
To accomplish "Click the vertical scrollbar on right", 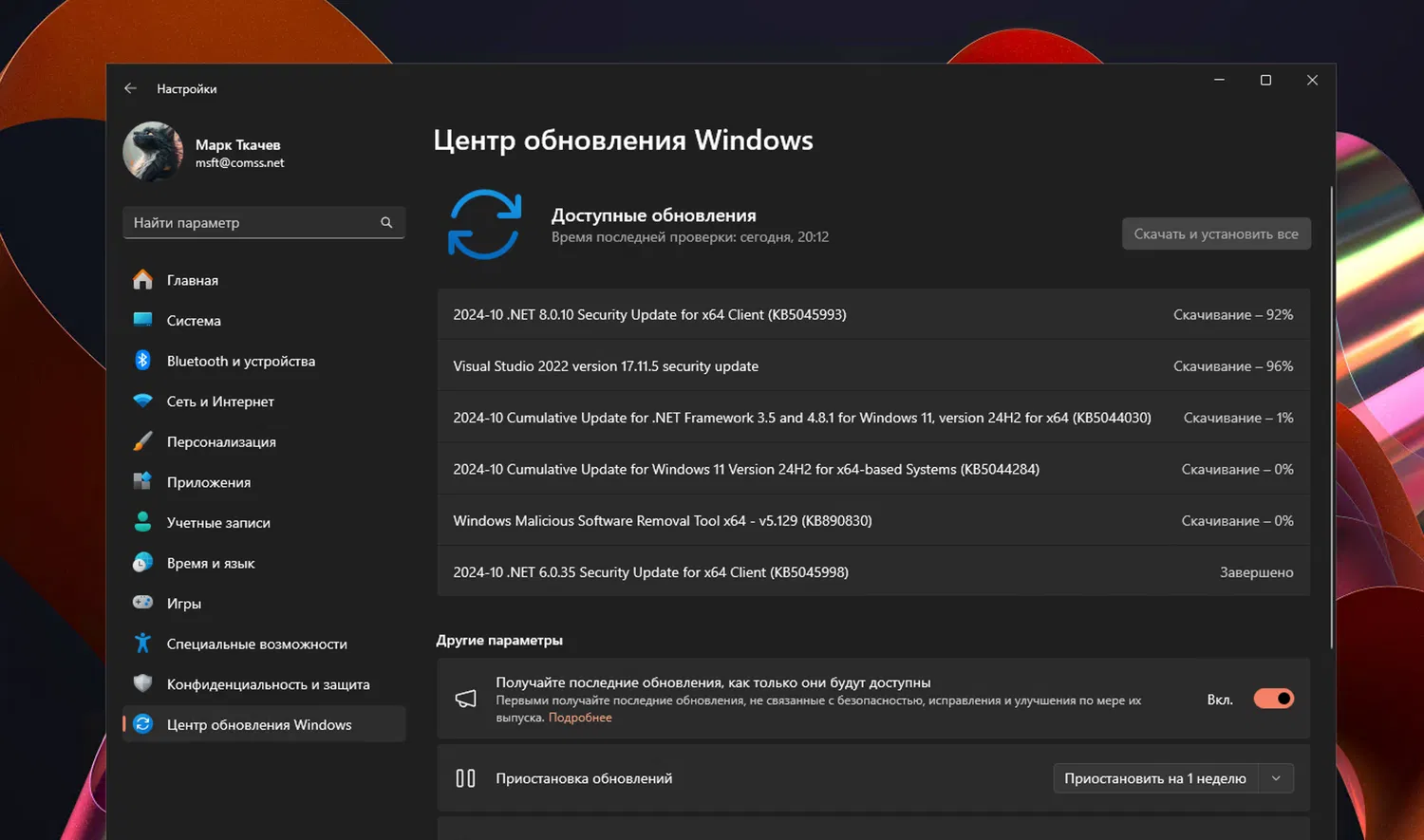I will [1331, 418].
